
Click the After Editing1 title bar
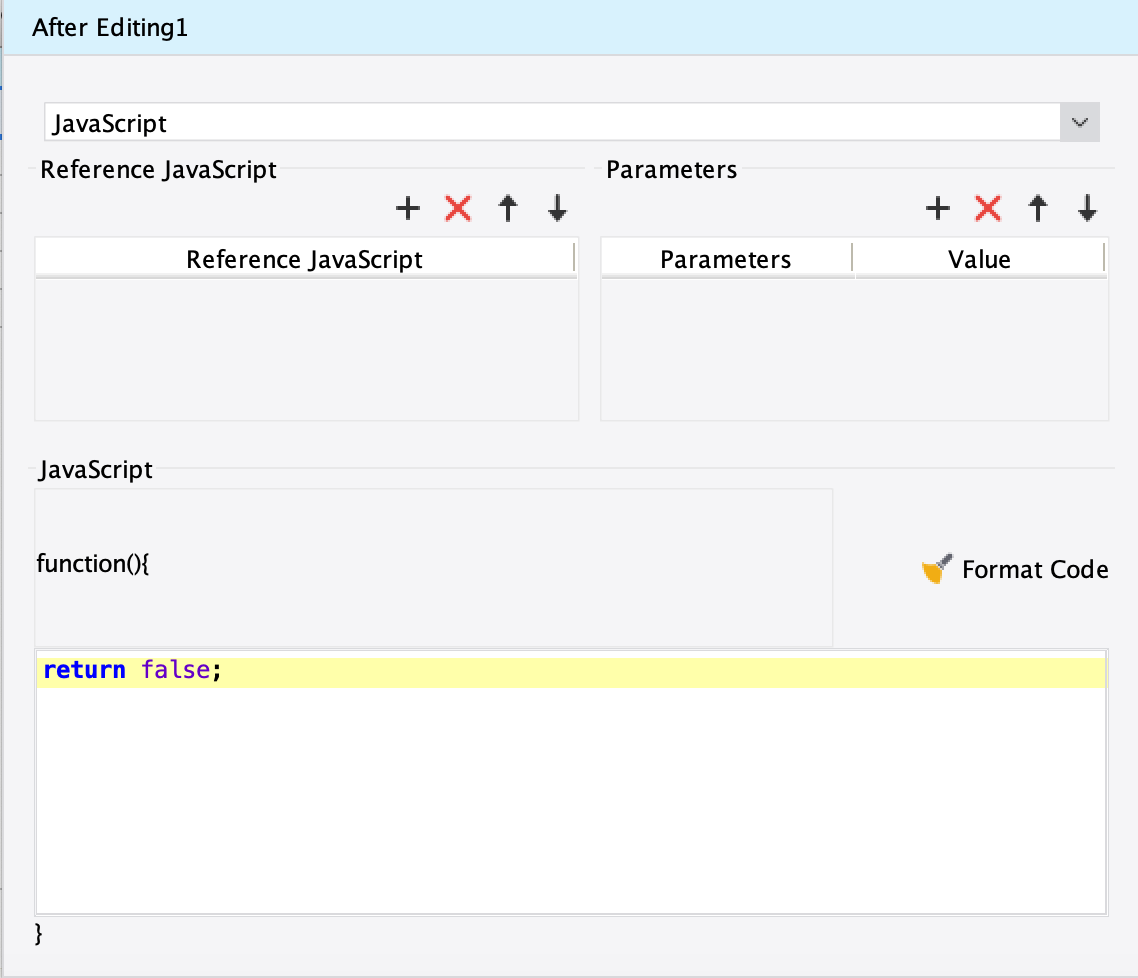pos(569,28)
